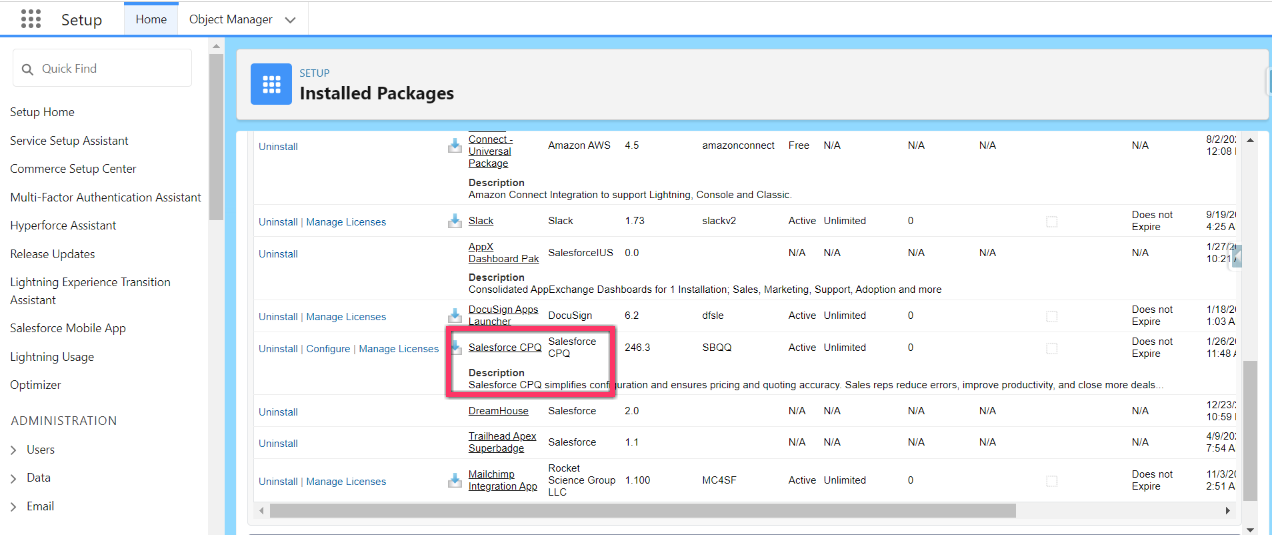The image size is (1272, 535).
Task: Focus the Quick Find search field
Action: (112, 69)
